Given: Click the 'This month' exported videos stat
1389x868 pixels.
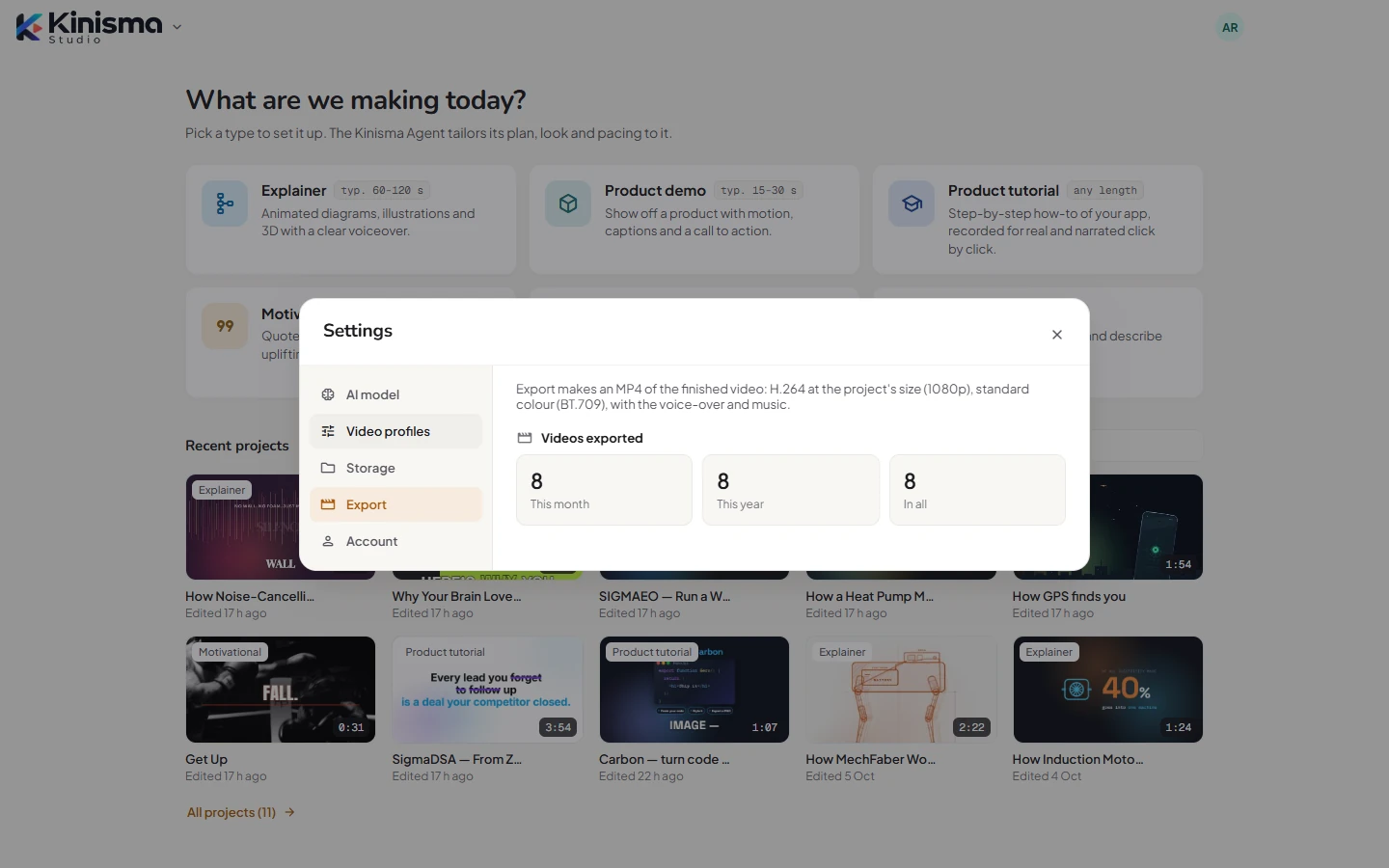Looking at the screenshot, I should coord(604,490).
